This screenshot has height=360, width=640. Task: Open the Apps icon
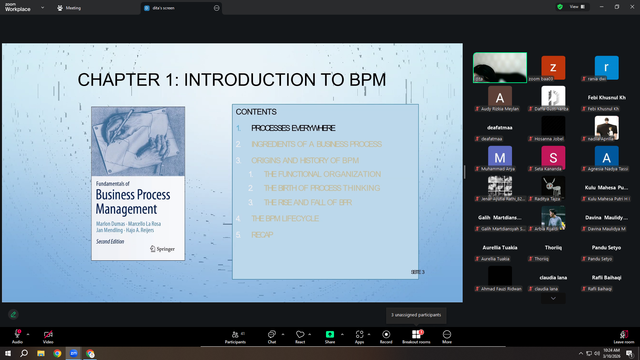(359, 334)
